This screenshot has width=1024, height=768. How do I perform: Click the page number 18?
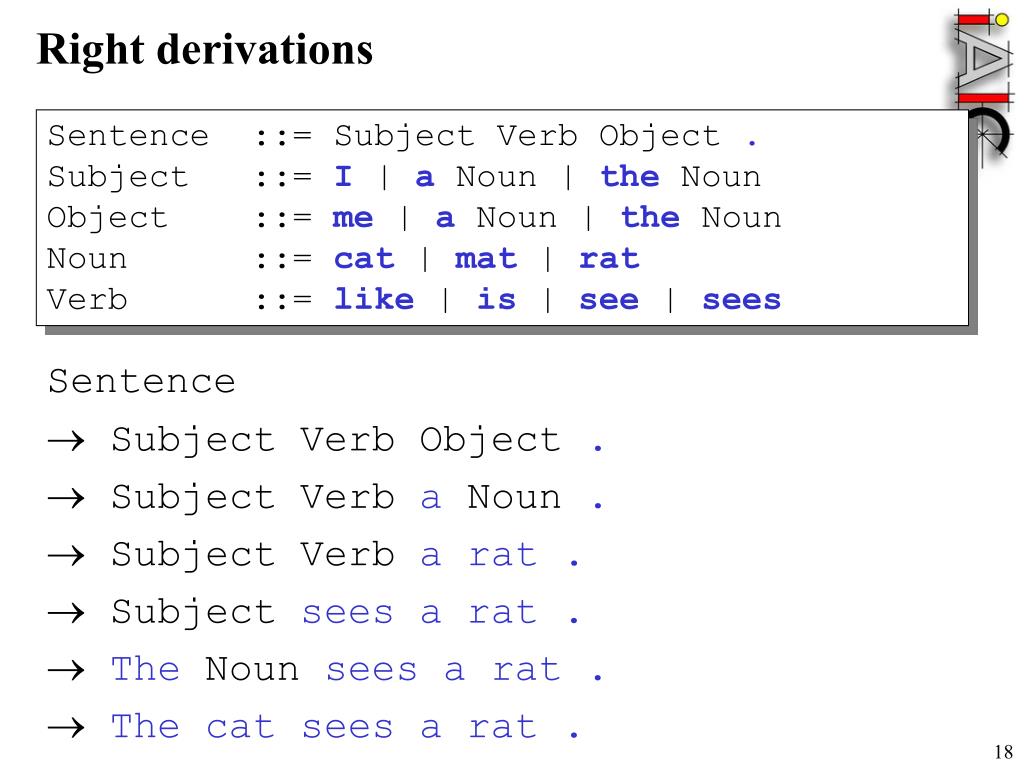point(1003,752)
